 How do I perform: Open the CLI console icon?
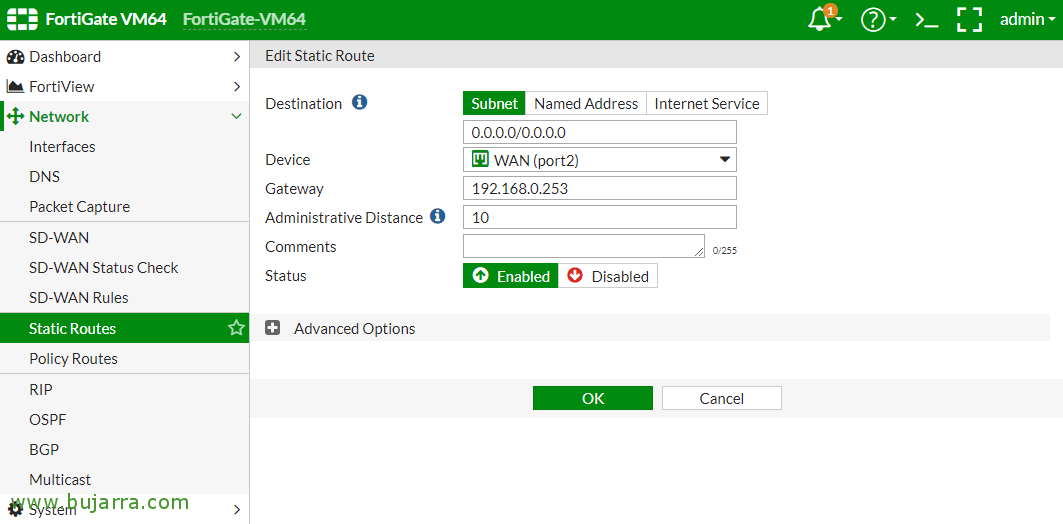tap(926, 20)
